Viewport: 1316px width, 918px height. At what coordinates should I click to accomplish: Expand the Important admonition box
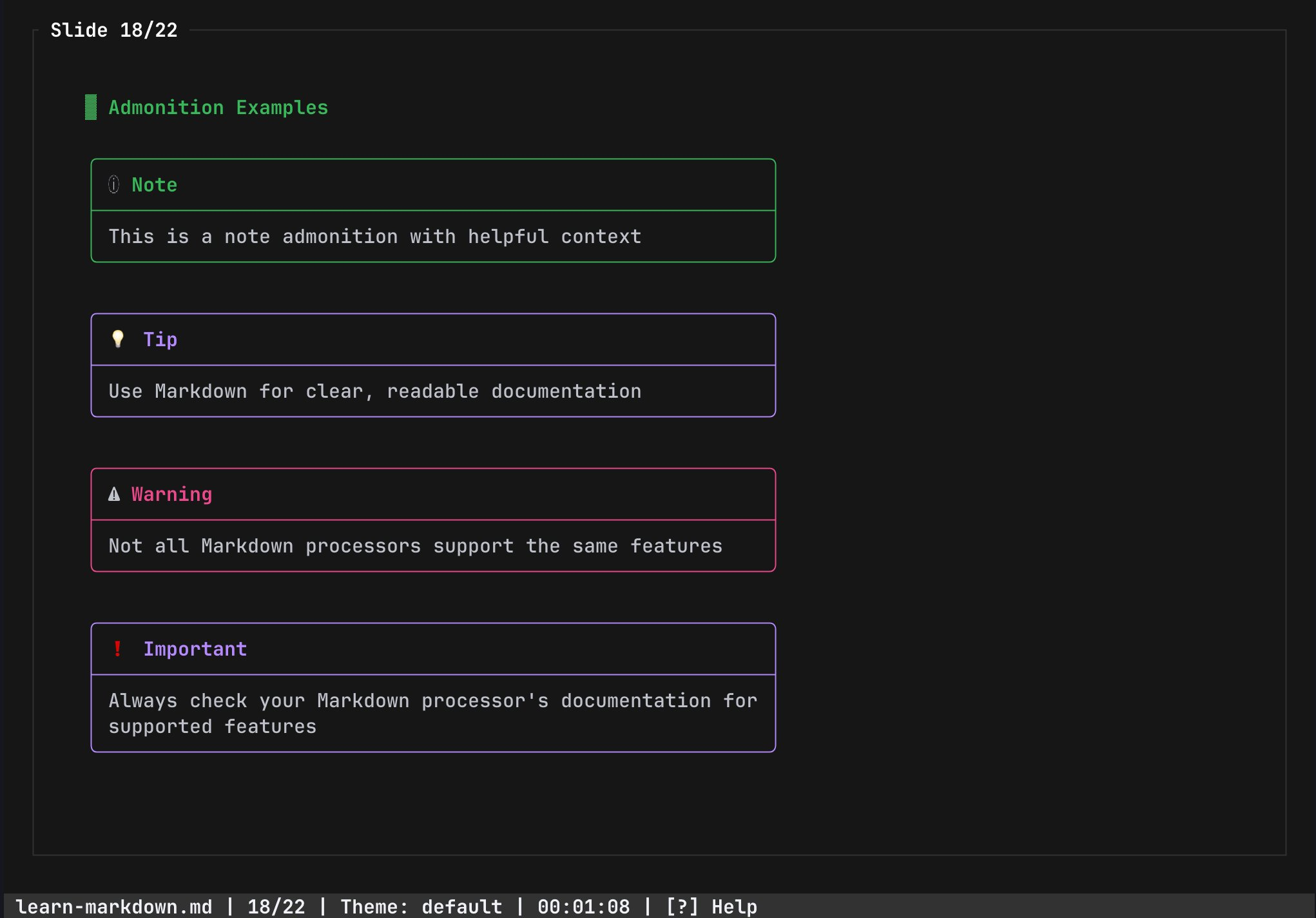click(195, 649)
